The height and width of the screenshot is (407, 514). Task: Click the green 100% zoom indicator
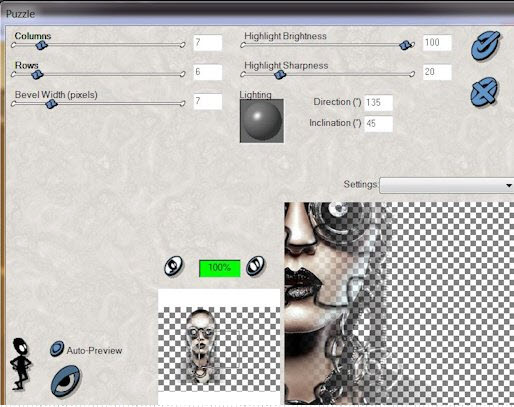pyautogui.click(x=219, y=268)
